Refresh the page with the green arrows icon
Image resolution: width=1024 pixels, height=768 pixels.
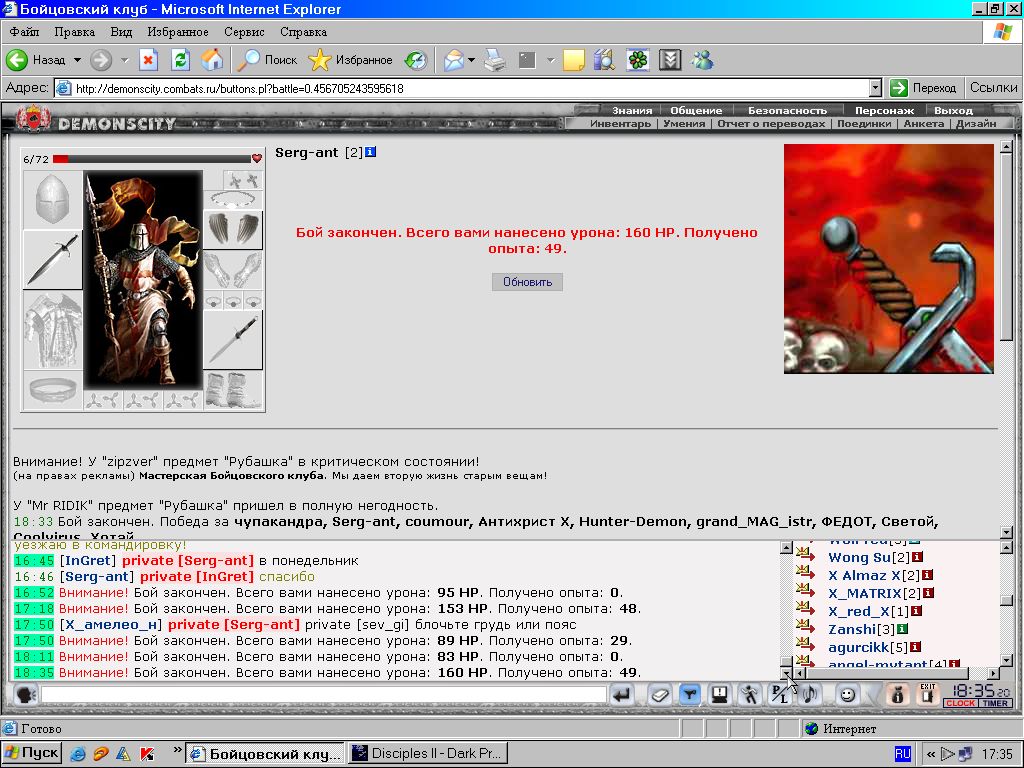pyautogui.click(x=180, y=60)
